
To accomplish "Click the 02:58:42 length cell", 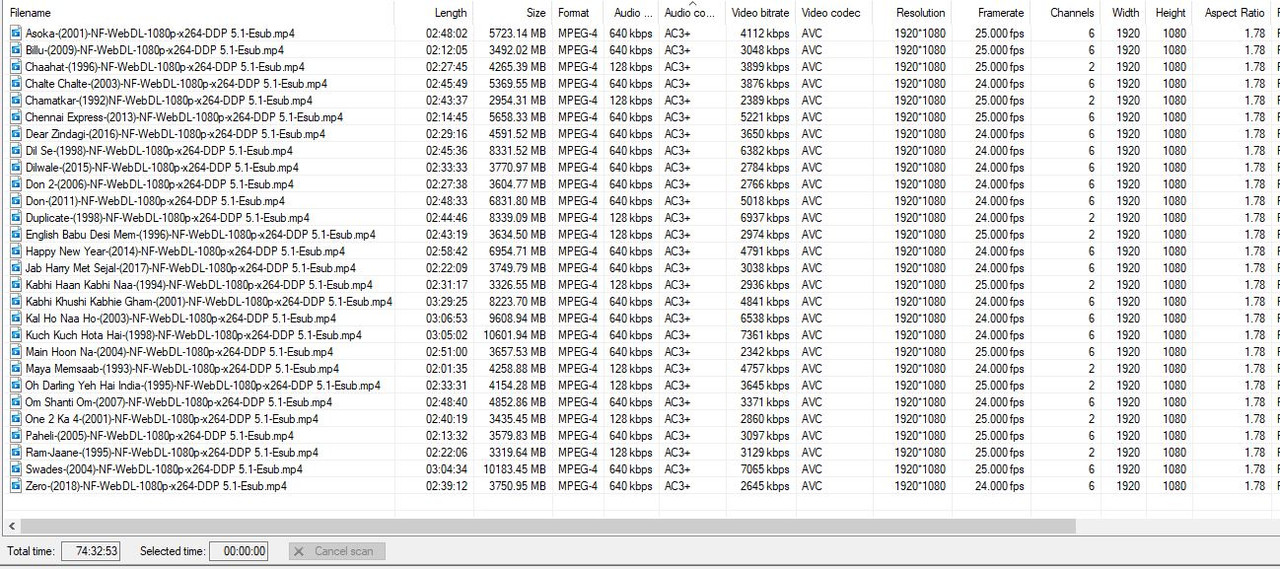I will (446, 252).
